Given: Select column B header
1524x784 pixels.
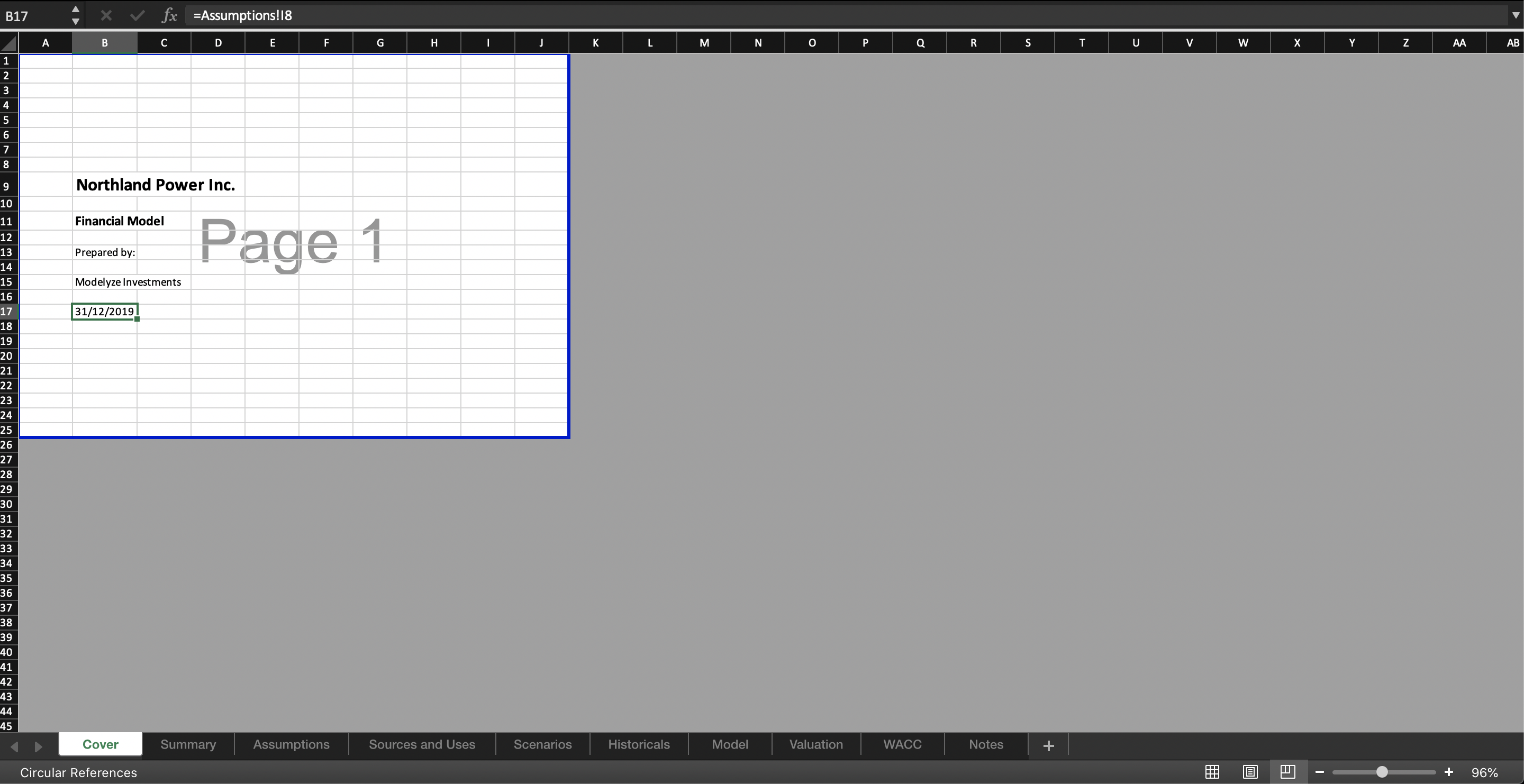Looking at the screenshot, I should click(x=105, y=42).
